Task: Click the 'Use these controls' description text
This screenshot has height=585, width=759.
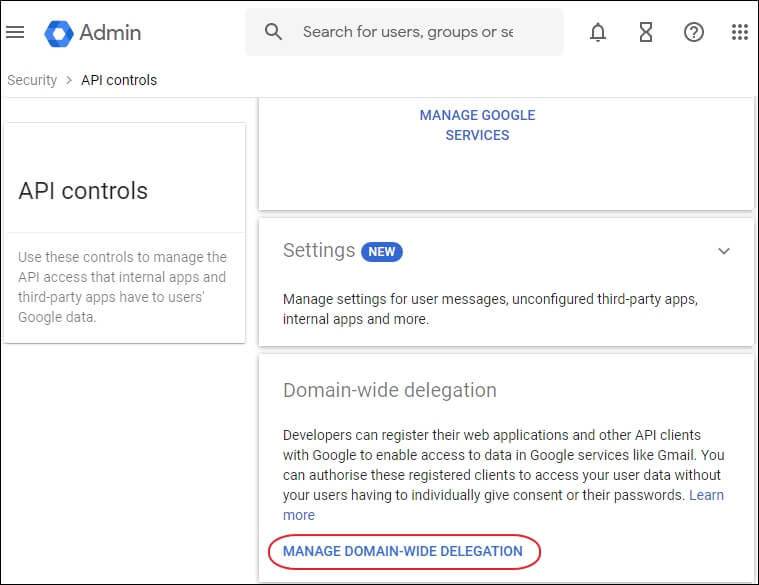Action: 122,286
